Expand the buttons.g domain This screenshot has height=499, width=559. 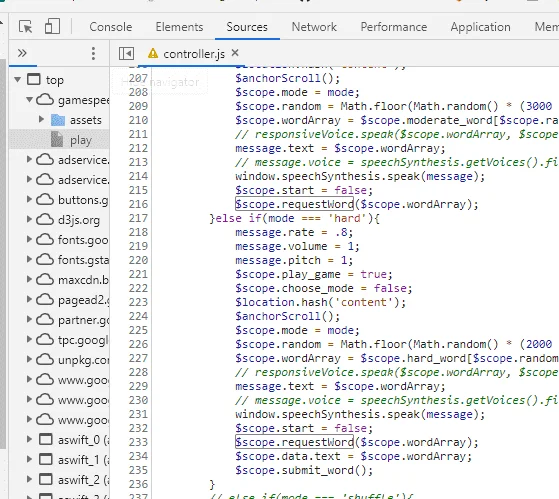[x=30, y=199]
